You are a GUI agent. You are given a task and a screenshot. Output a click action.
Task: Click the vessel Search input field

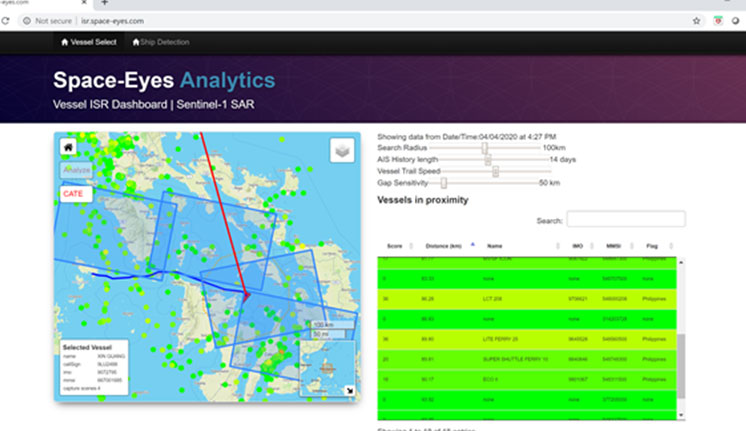point(626,219)
